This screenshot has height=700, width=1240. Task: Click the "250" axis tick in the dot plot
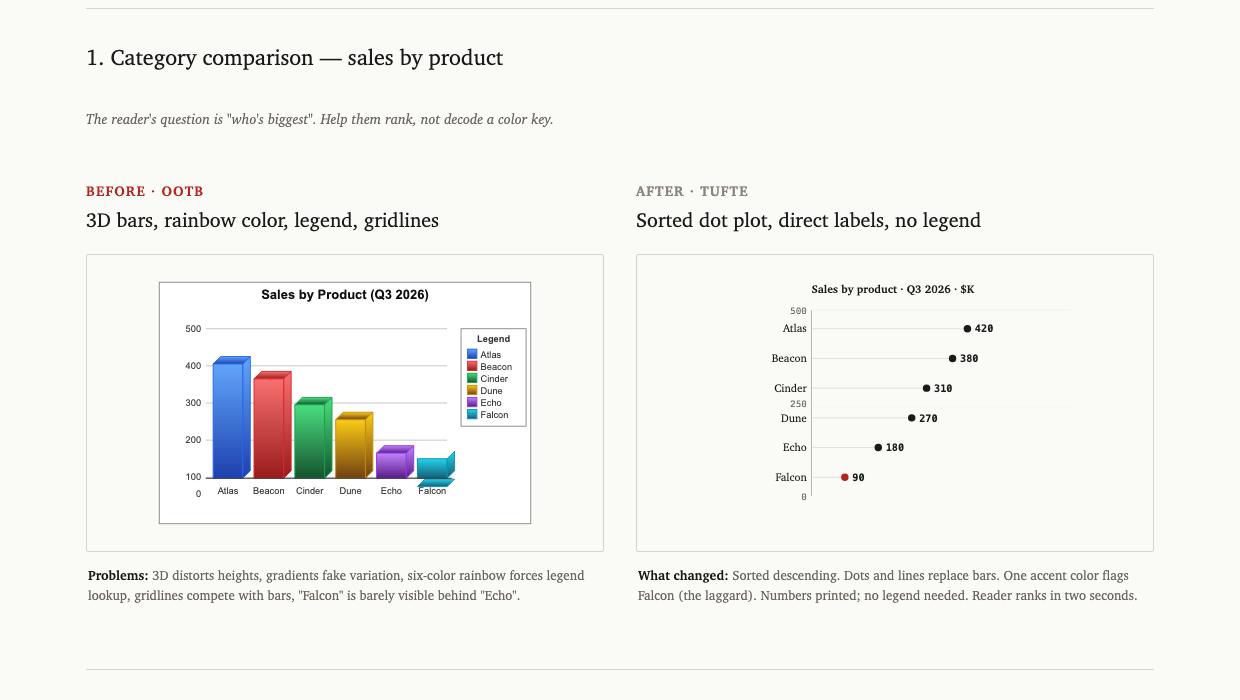(x=798, y=404)
